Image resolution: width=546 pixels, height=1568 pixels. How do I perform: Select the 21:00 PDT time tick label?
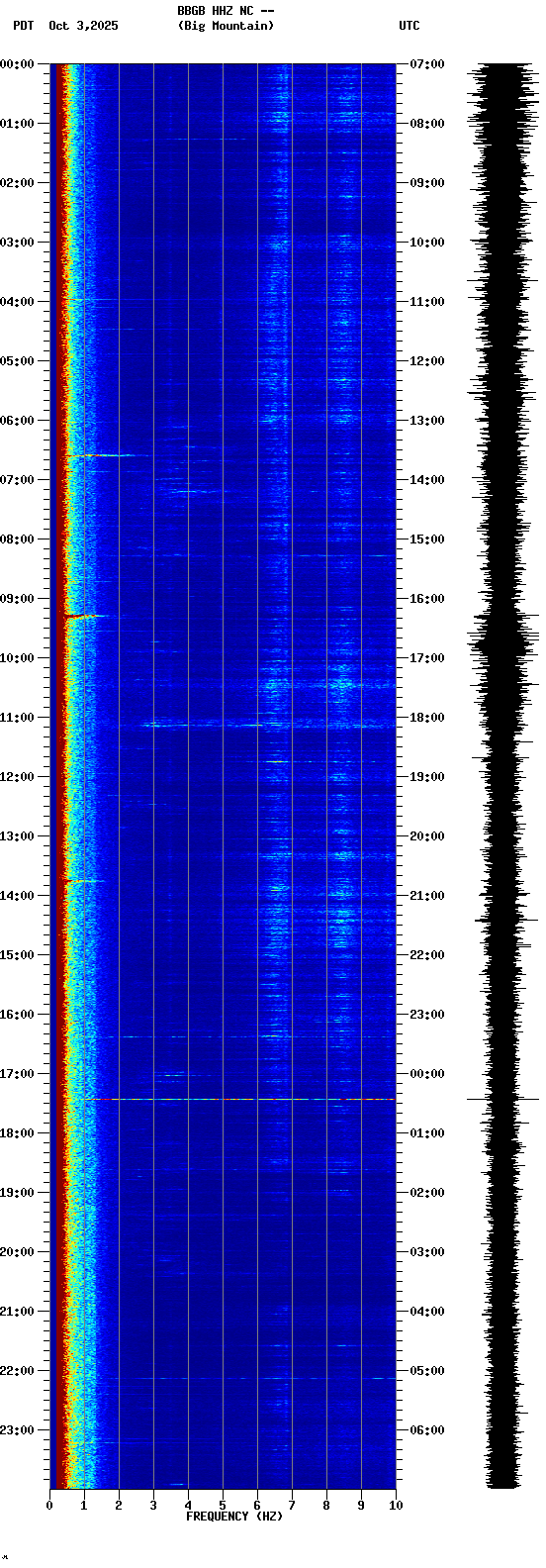pos(17,1312)
